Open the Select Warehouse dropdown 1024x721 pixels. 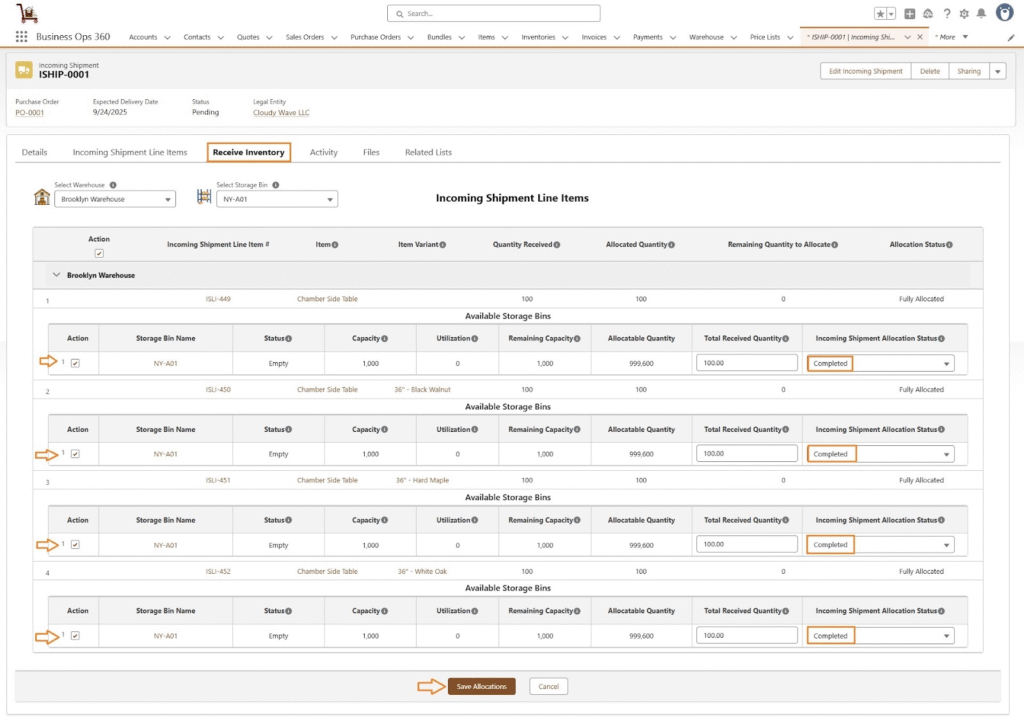[115, 199]
